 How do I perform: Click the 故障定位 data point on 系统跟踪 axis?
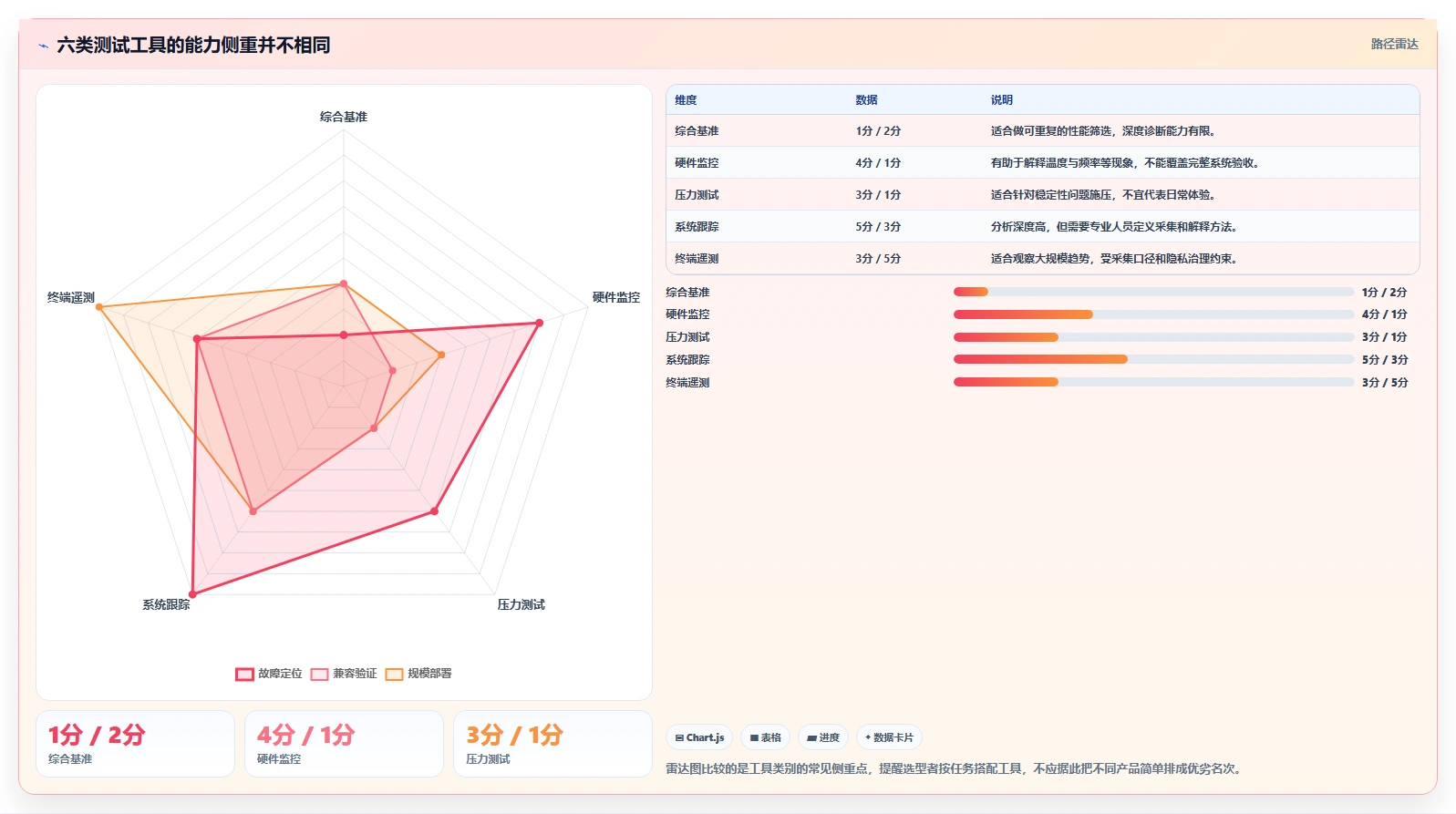pos(192,594)
